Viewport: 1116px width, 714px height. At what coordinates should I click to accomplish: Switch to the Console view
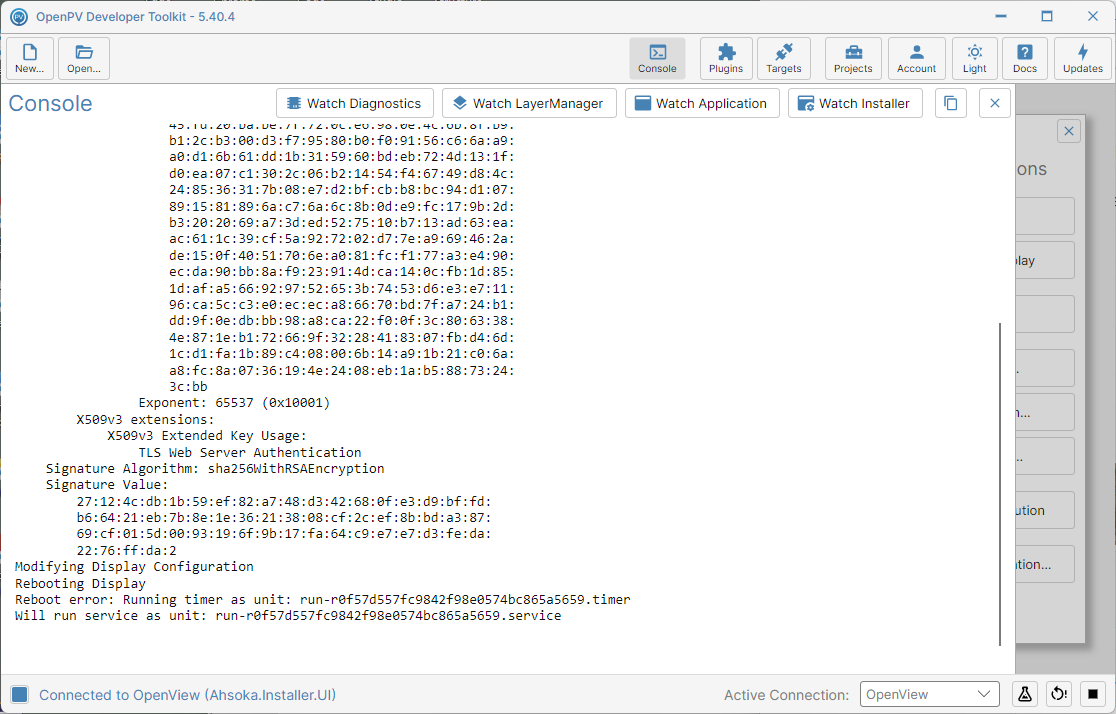(657, 58)
